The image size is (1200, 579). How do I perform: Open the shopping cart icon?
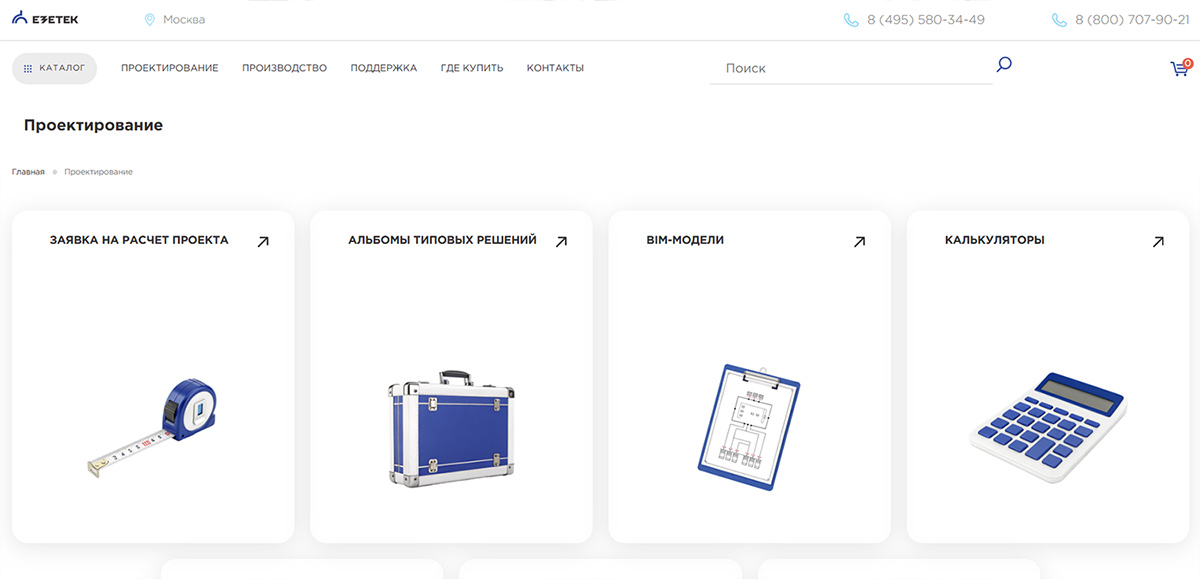coord(1180,68)
